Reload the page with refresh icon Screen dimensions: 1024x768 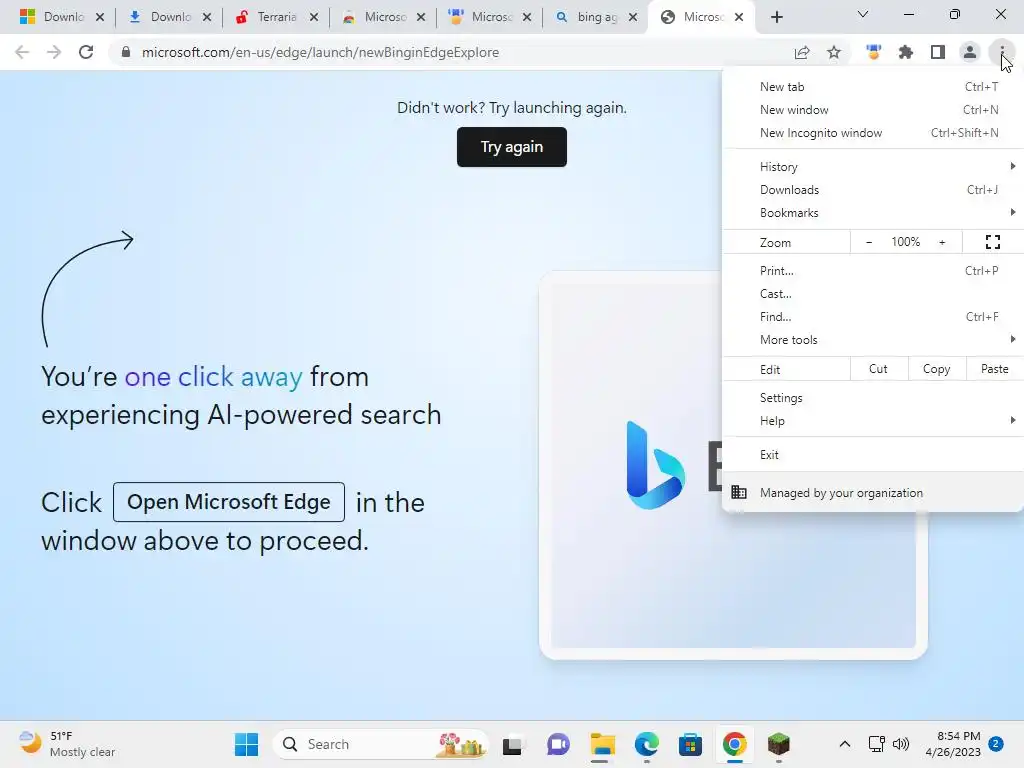[x=86, y=52]
